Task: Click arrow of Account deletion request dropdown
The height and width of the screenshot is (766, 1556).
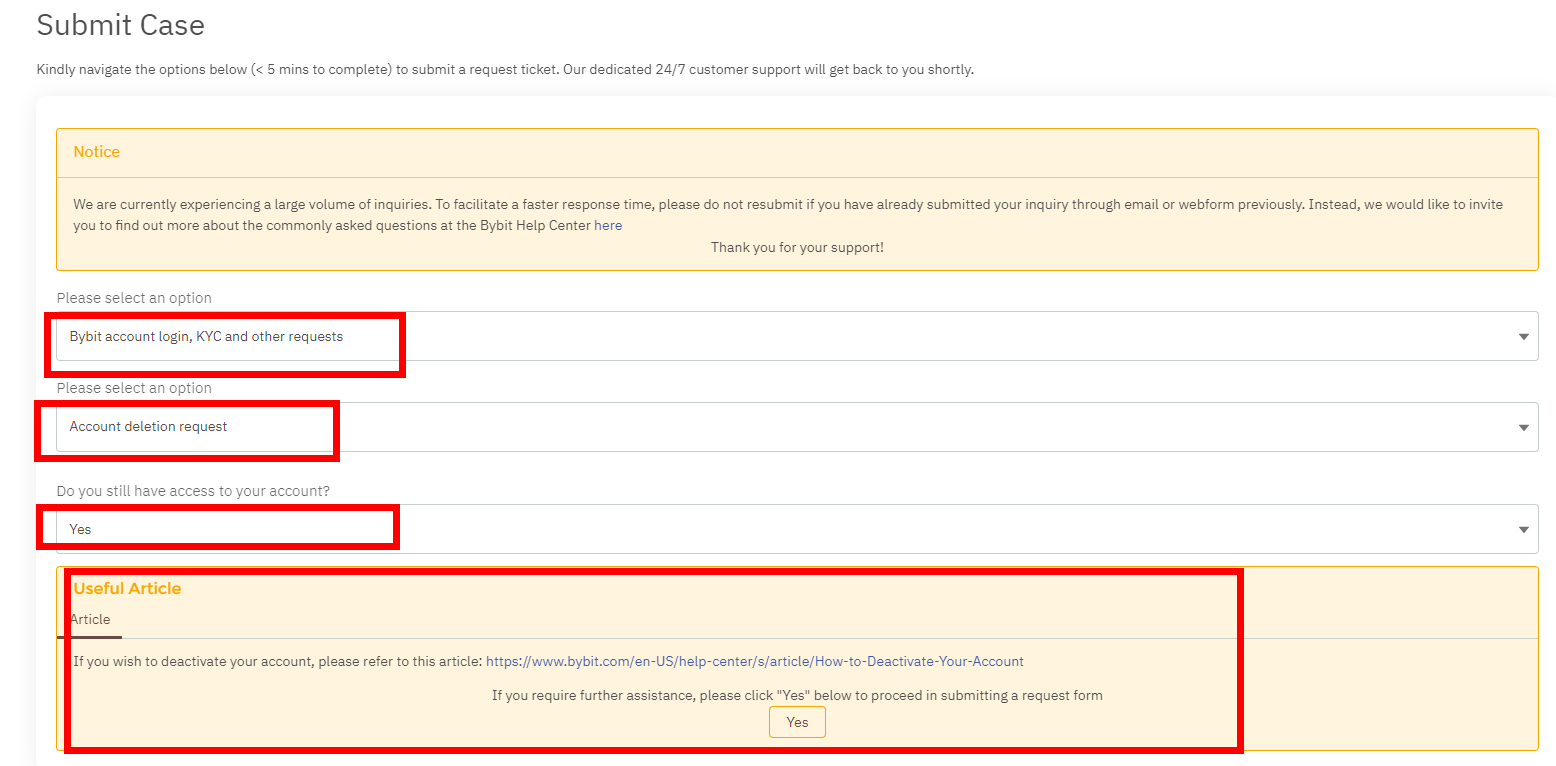Action: point(1523,428)
